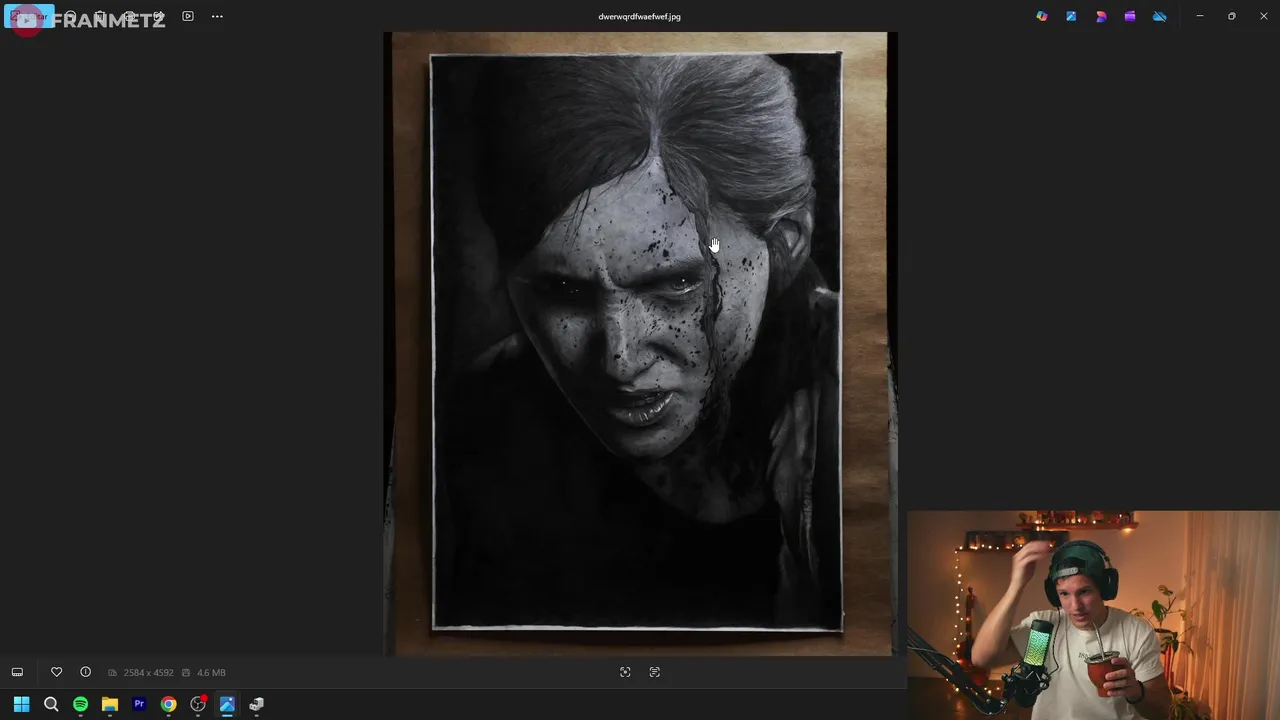Open Windows taskbar search
The image size is (1280, 720).
coord(51,704)
